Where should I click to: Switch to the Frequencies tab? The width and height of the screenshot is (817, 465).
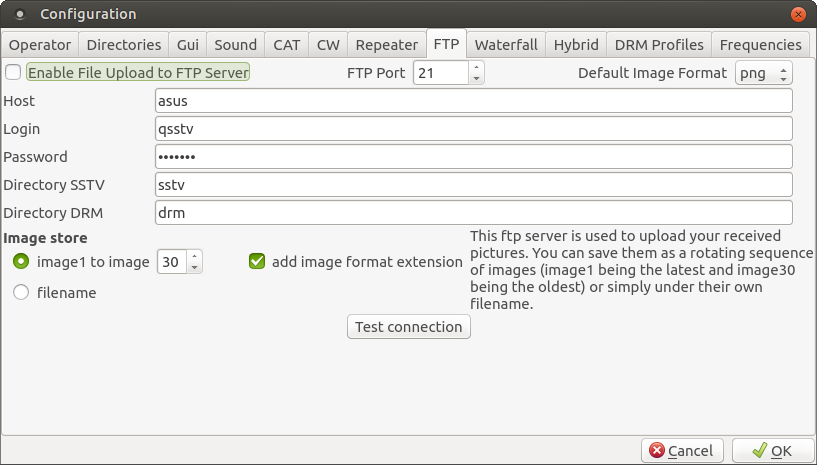tap(760, 45)
